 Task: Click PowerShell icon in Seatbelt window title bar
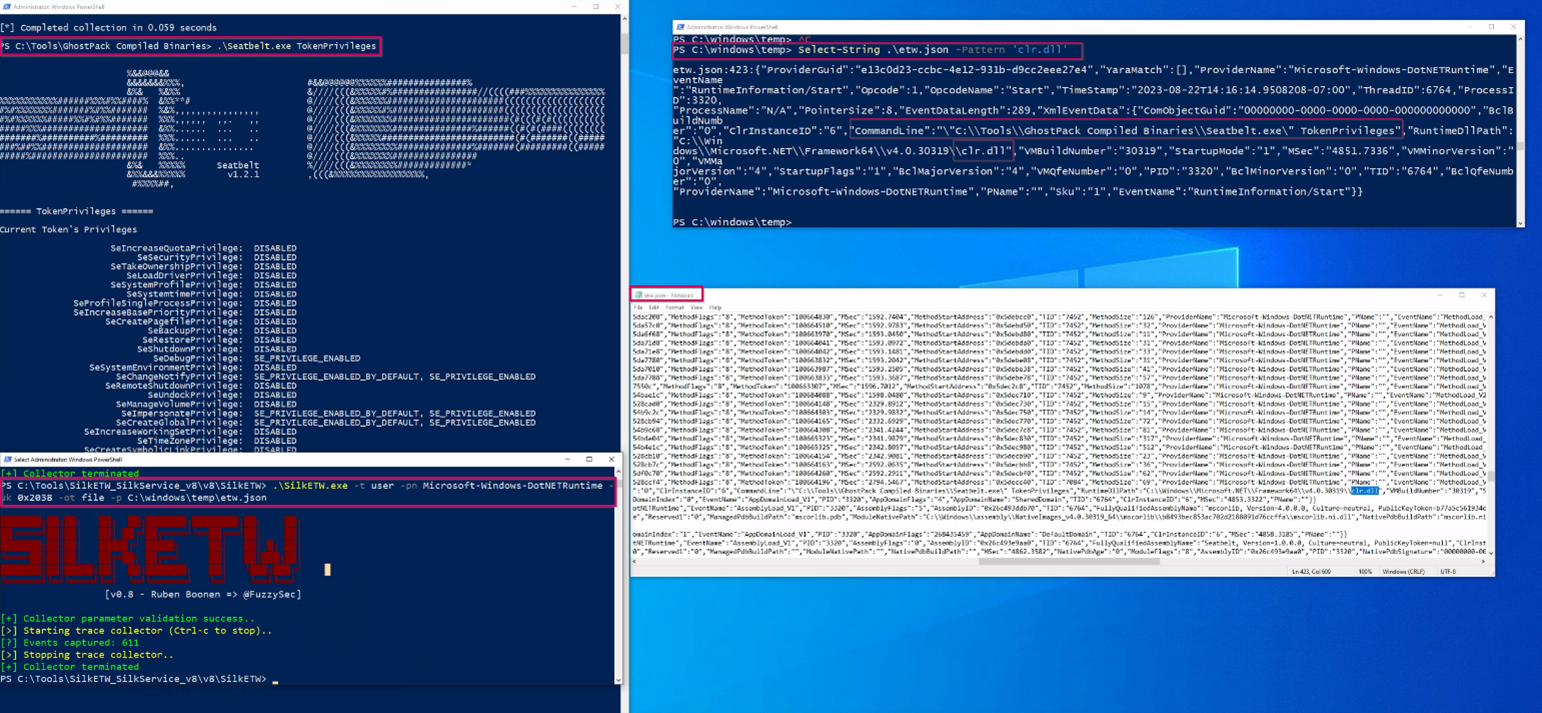click(7, 6)
